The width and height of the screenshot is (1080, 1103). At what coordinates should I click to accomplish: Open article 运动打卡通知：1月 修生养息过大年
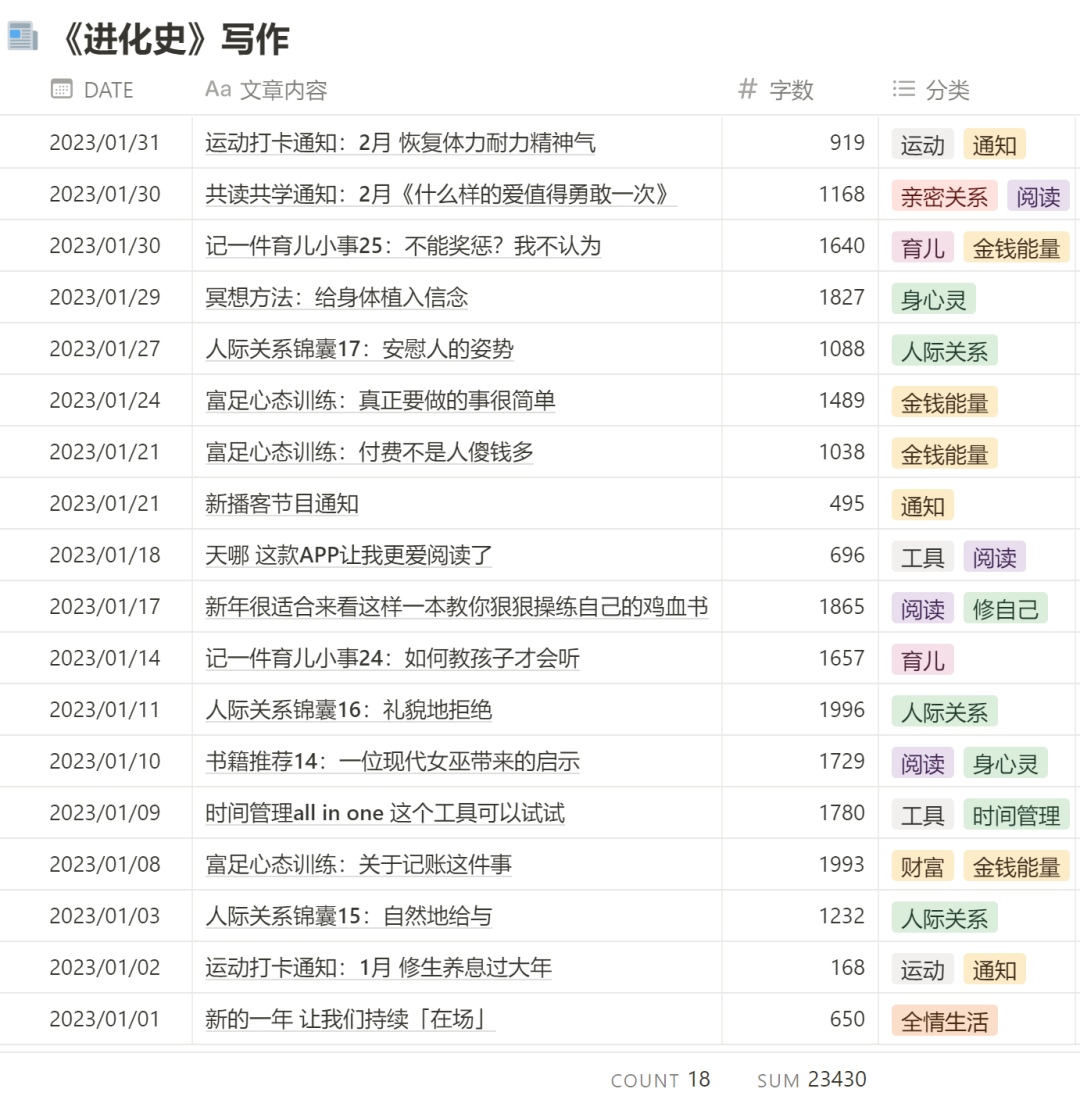(379, 967)
